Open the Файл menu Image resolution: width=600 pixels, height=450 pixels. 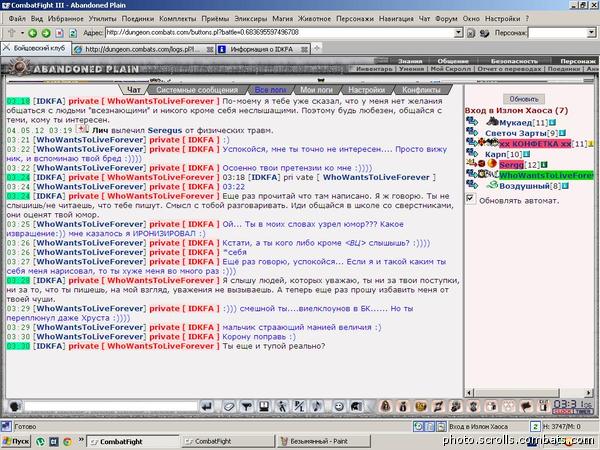tap(17, 18)
